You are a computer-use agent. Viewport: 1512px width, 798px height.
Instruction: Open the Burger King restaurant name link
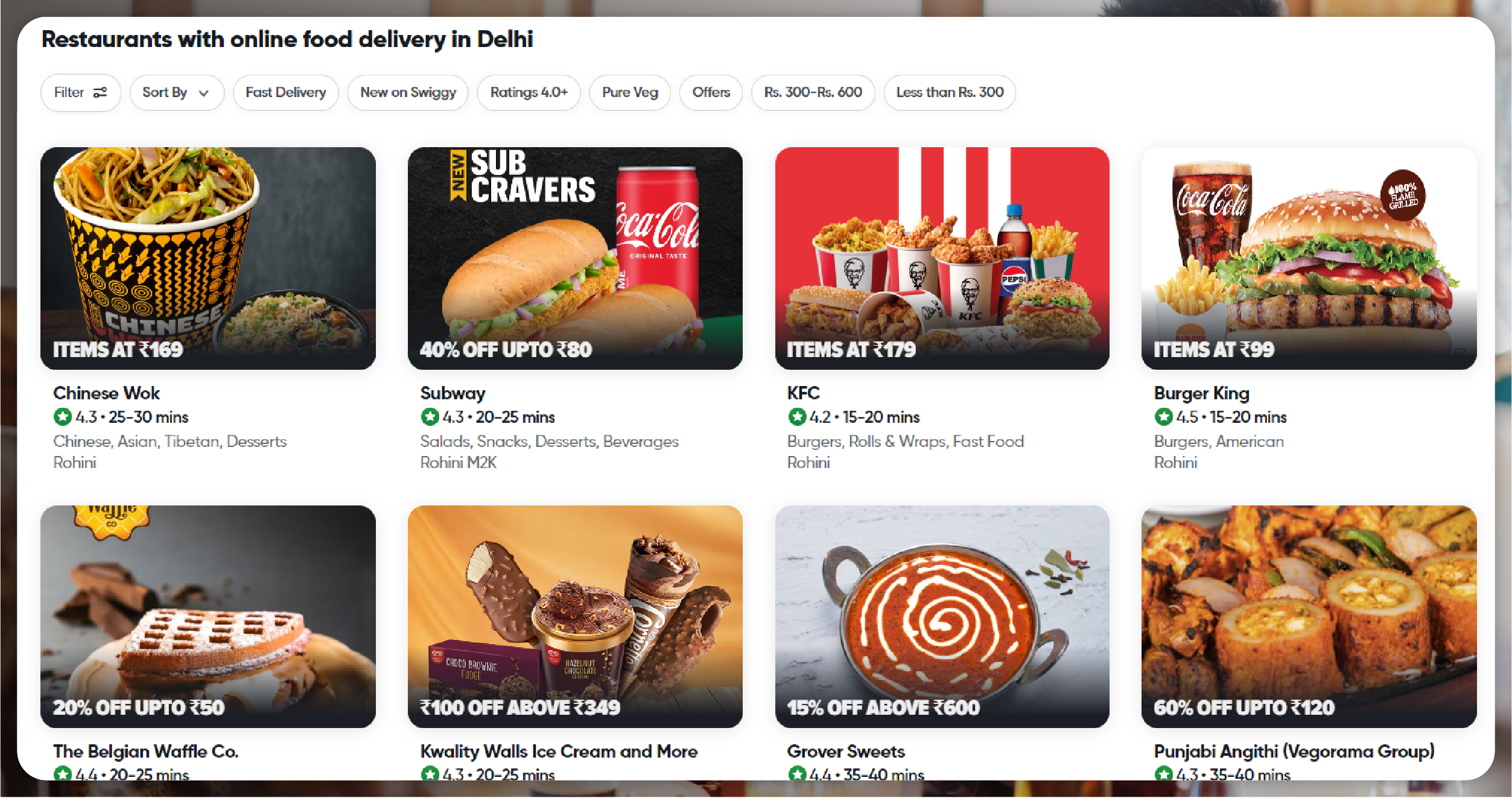point(1201,393)
